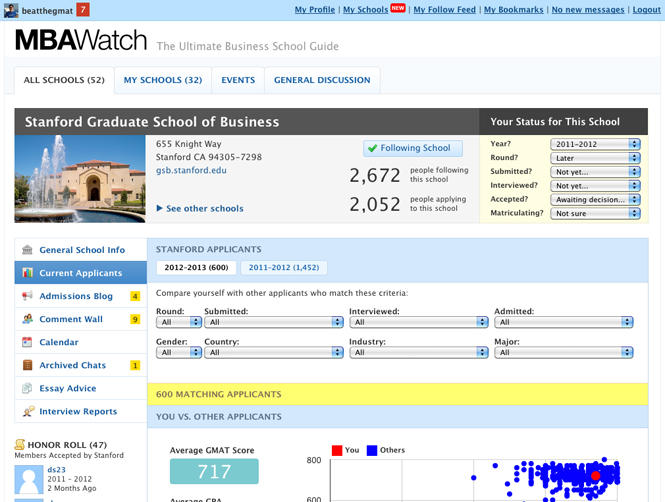Click the red You point on scatter chart
Screen dimensions: 665x502
pyautogui.click(x=595, y=476)
